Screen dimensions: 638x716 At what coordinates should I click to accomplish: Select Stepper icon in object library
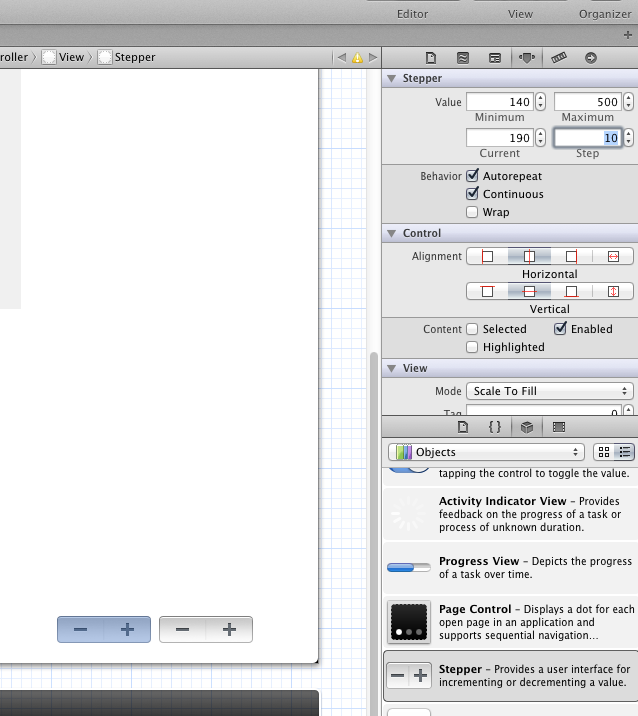[409, 675]
